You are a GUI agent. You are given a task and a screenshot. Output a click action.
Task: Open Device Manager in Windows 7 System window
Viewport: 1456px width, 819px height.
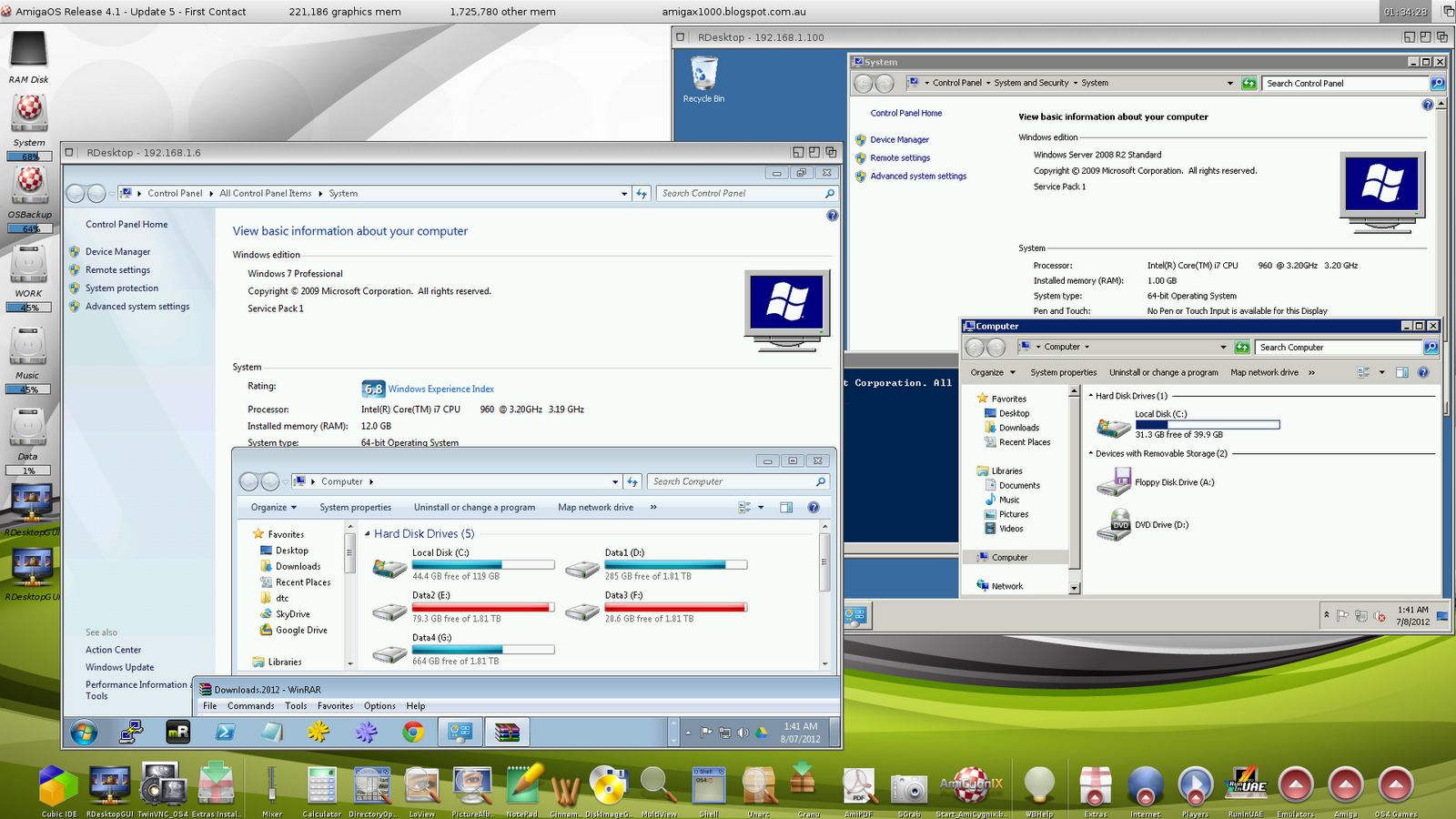(118, 252)
